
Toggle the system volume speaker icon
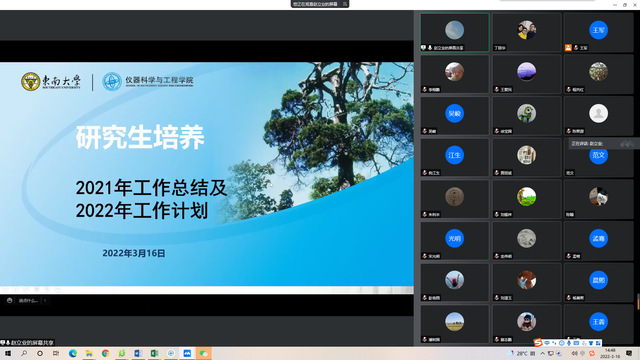[574, 353]
